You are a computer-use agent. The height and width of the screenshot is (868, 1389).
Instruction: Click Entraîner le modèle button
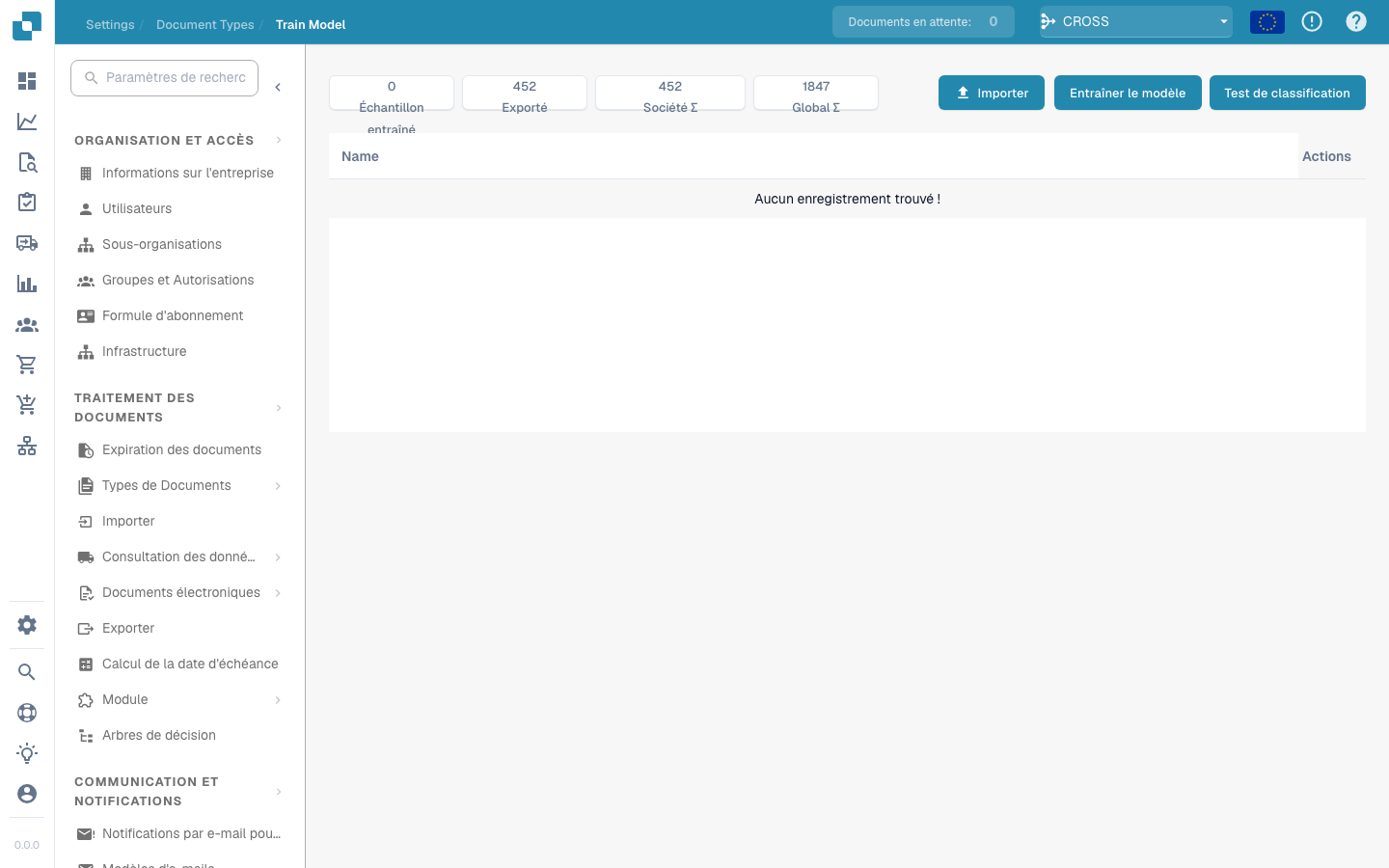(1128, 93)
